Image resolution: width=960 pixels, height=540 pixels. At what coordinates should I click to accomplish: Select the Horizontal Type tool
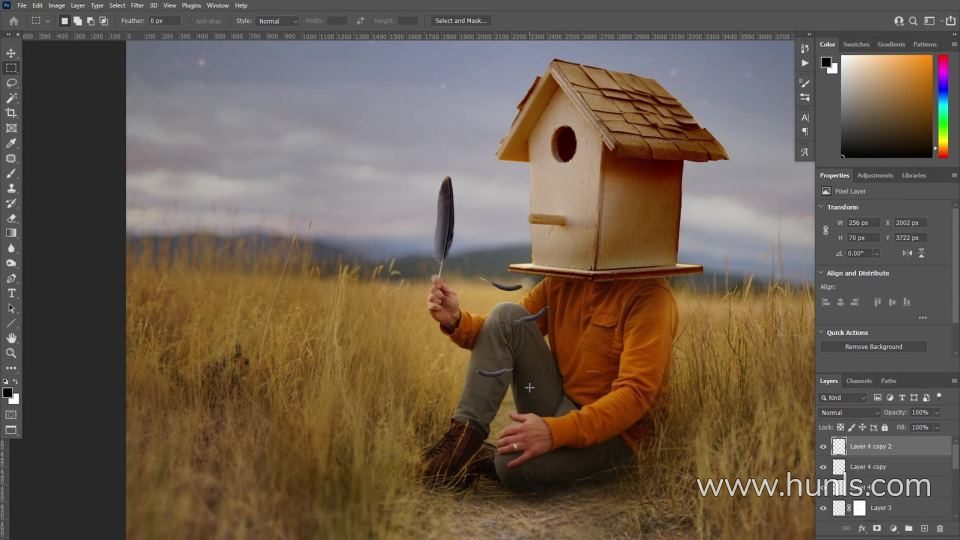[11, 293]
